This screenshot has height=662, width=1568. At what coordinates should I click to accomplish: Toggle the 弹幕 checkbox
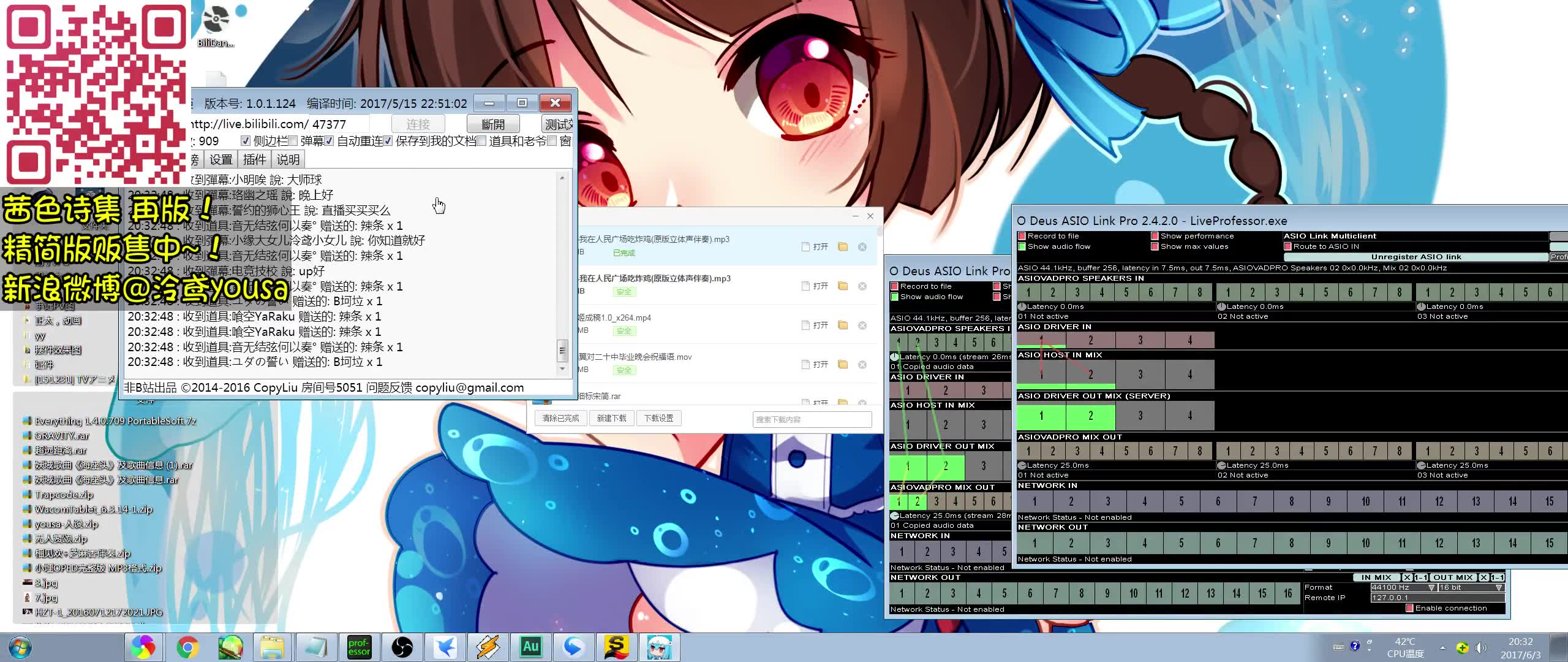(x=293, y=141)
